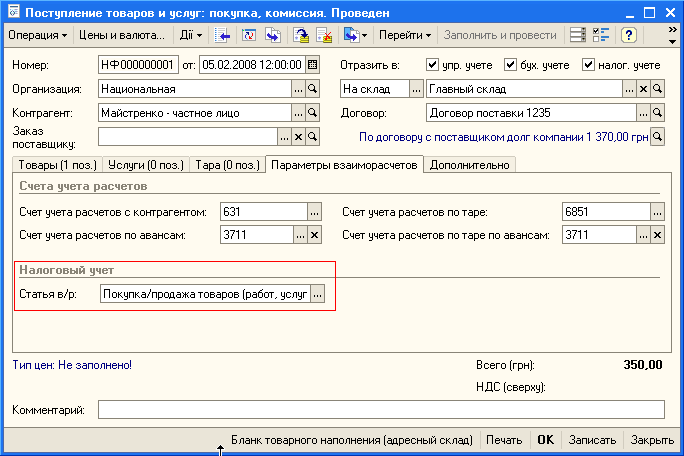684x456 pixels.
Task: Click the Цены и валюта toolbar button
Action: point(120,35)
